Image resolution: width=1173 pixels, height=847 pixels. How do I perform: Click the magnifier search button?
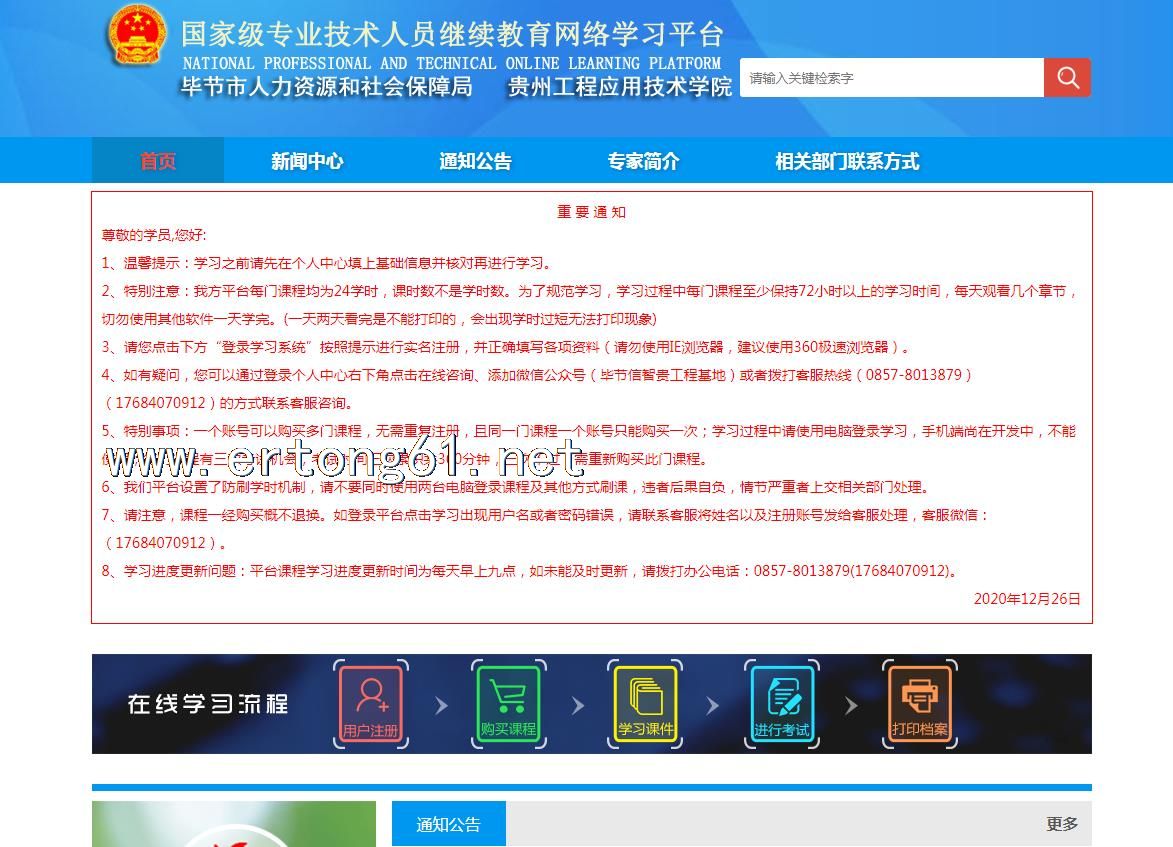pyautogui.click(x=1067, y=78)
